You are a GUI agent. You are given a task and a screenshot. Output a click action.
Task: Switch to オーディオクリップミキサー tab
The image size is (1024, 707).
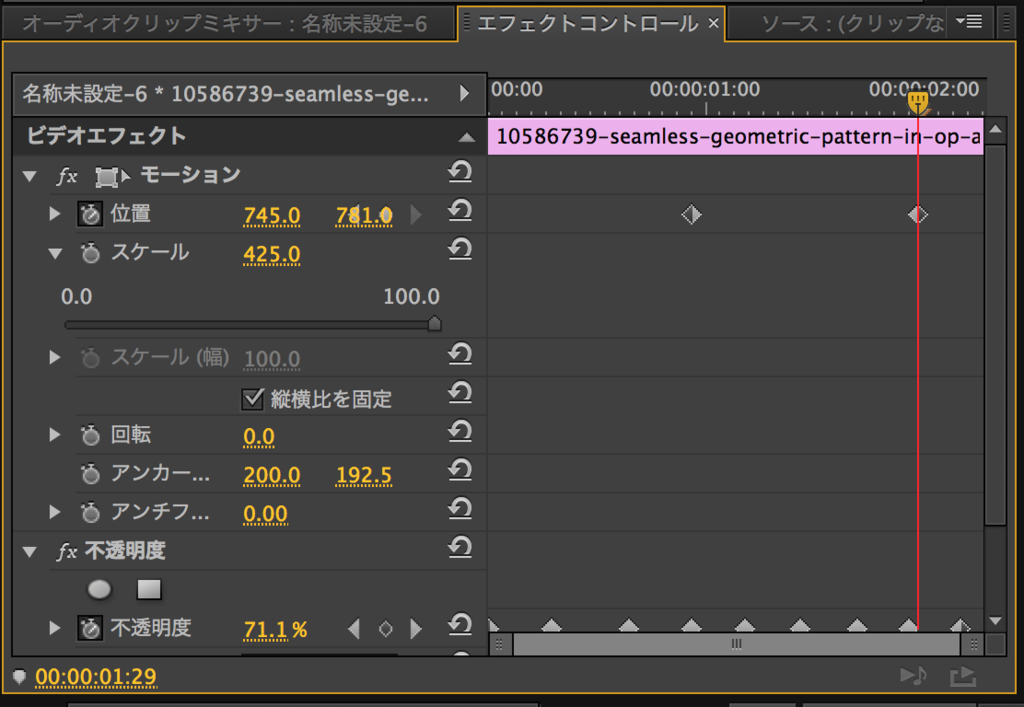[x=225, y=24]
